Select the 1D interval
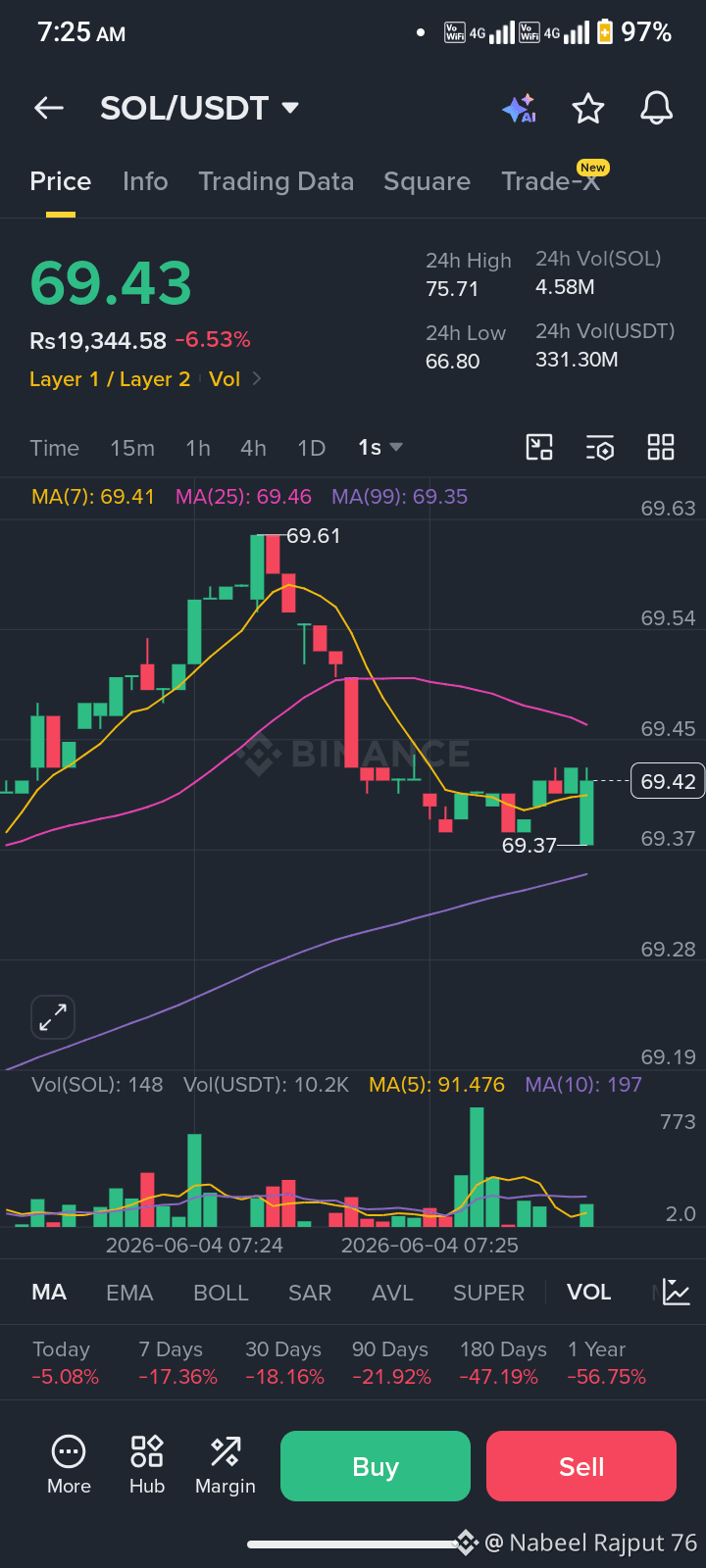This screenshot has height=1568, width=706. (311, 448)
